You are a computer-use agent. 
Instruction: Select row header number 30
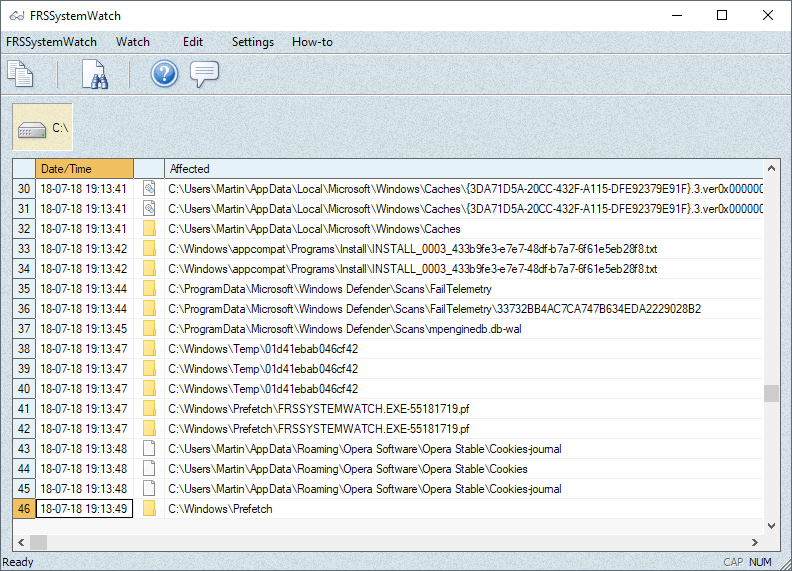[x=24, y=189]
